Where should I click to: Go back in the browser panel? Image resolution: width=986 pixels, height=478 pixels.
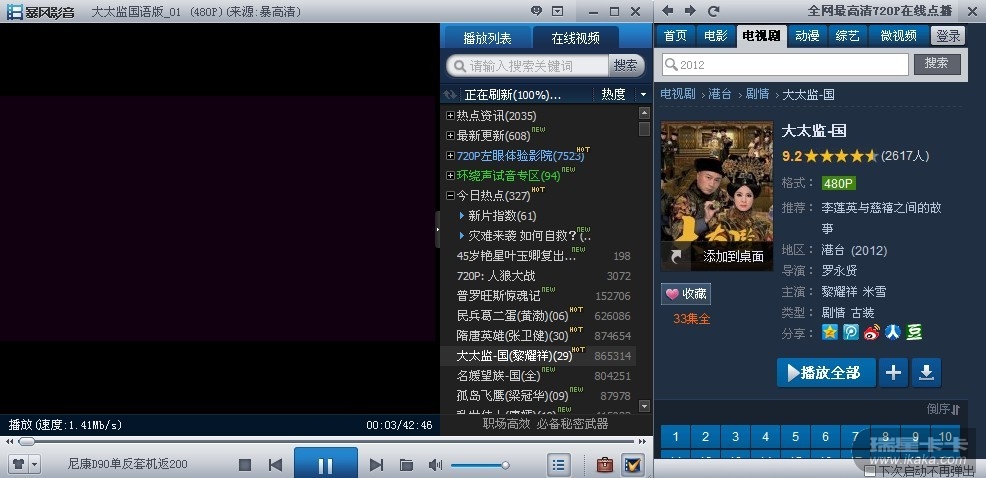click(x=668, y=11)
